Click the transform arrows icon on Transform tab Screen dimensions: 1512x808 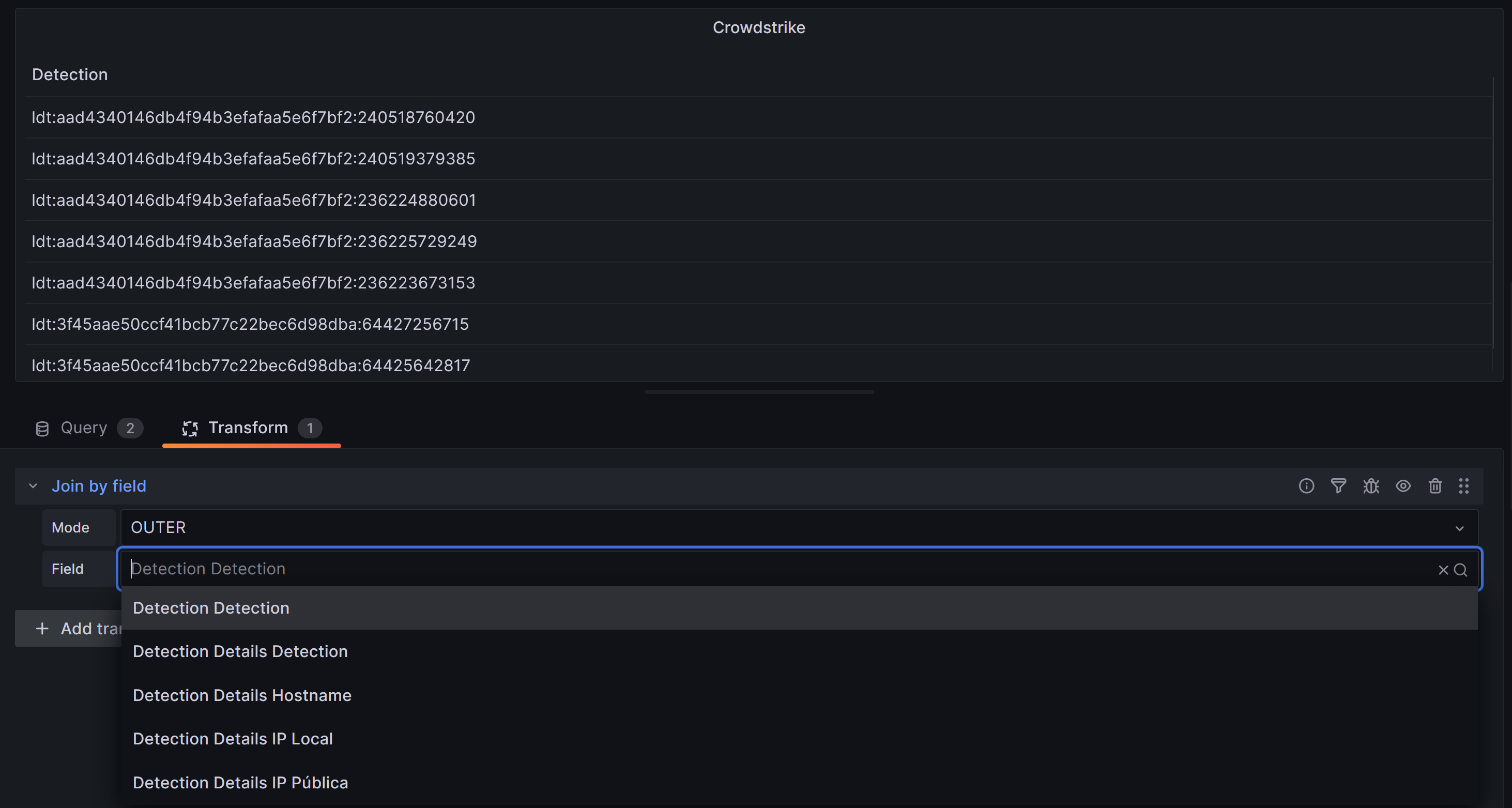coord(190,429)
